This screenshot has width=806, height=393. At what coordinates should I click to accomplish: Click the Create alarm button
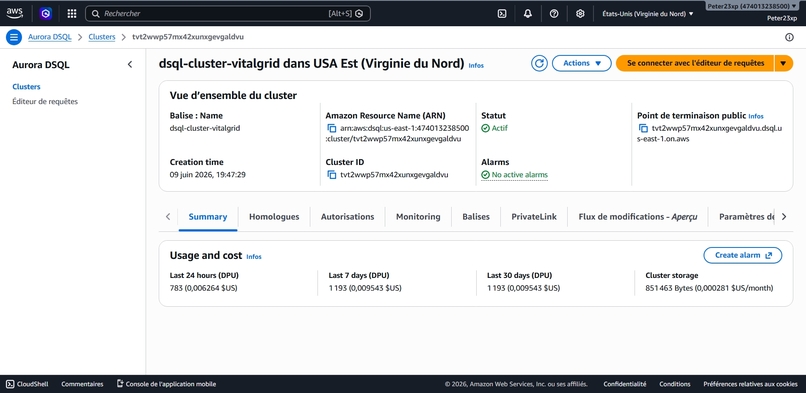coord(742,255)
